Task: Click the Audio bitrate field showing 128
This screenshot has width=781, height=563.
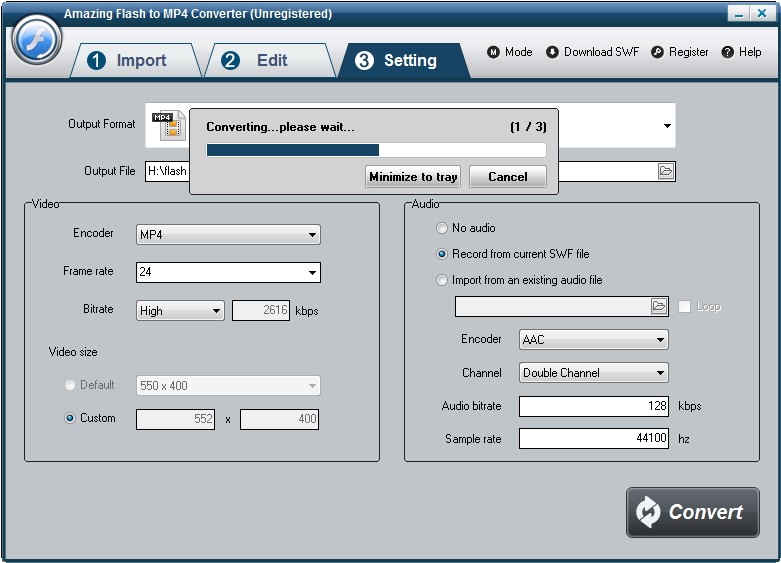Action: click(x=594, y=406)
